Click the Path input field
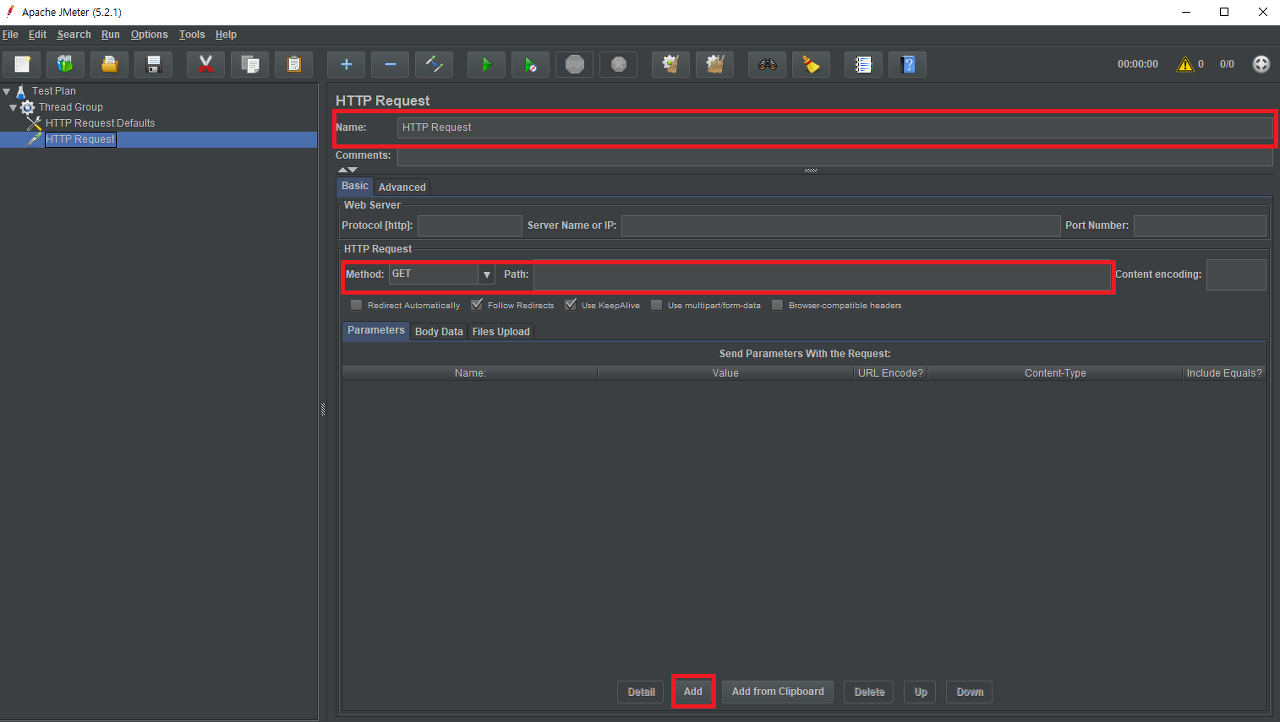This screenshot has height=722, width=1280. point(822,274)
